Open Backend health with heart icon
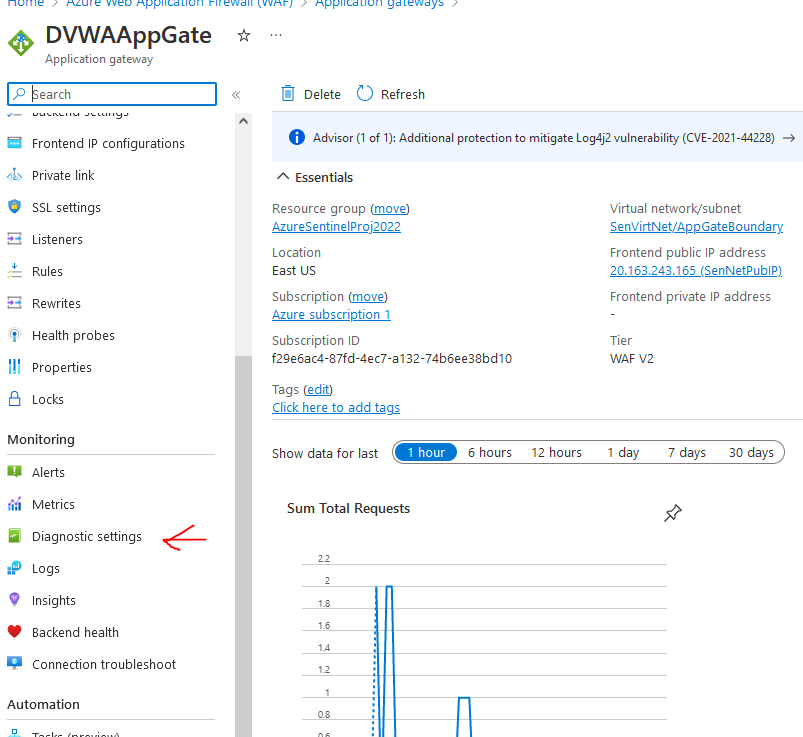 (14, 632)
